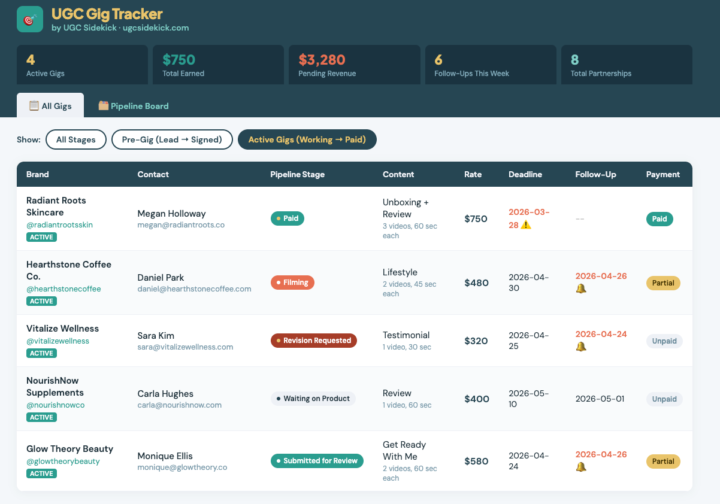This screenshot has height=504, width=720.
Task: Click the Follow-Ups This Week stat card
Action: [x=490, y=65]
